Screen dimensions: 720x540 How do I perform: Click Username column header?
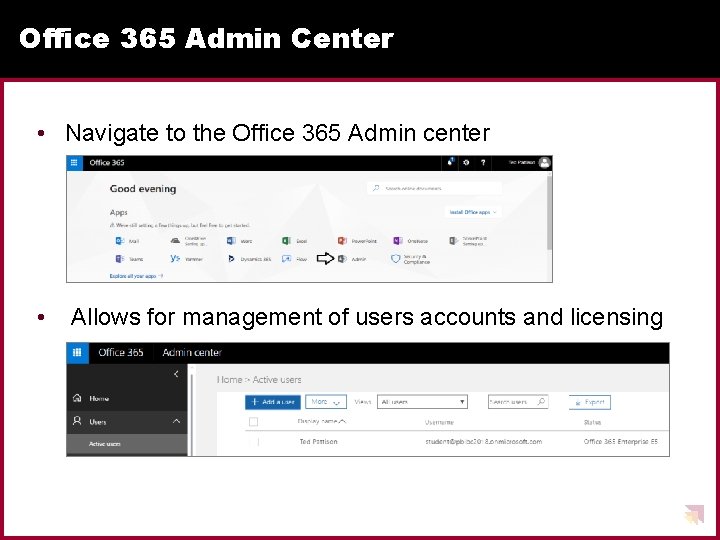(x=439, y=422)
